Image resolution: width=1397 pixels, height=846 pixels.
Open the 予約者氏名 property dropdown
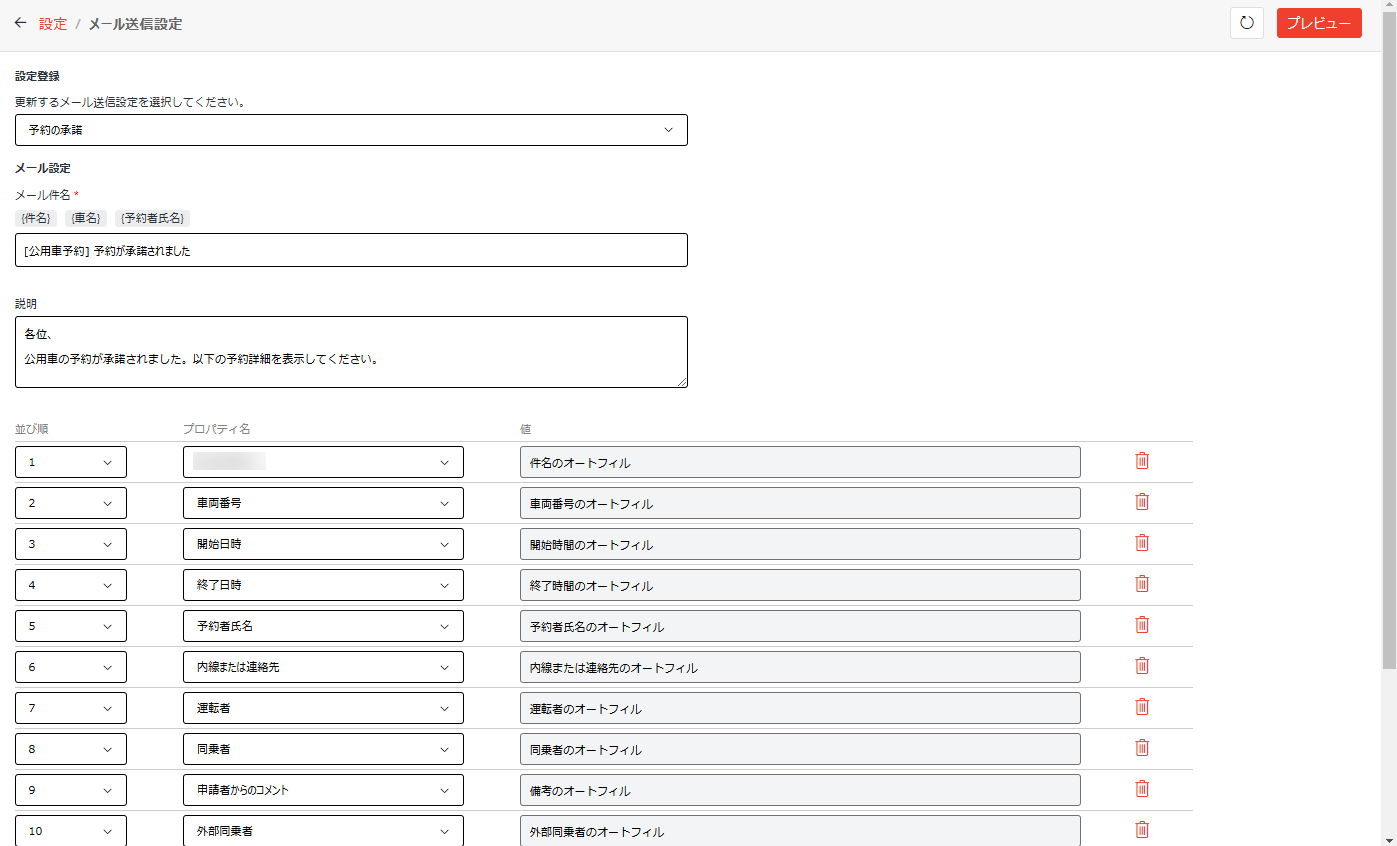323,626
